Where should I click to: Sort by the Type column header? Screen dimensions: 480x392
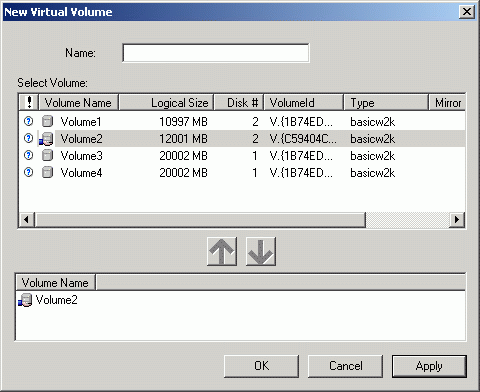386,102
